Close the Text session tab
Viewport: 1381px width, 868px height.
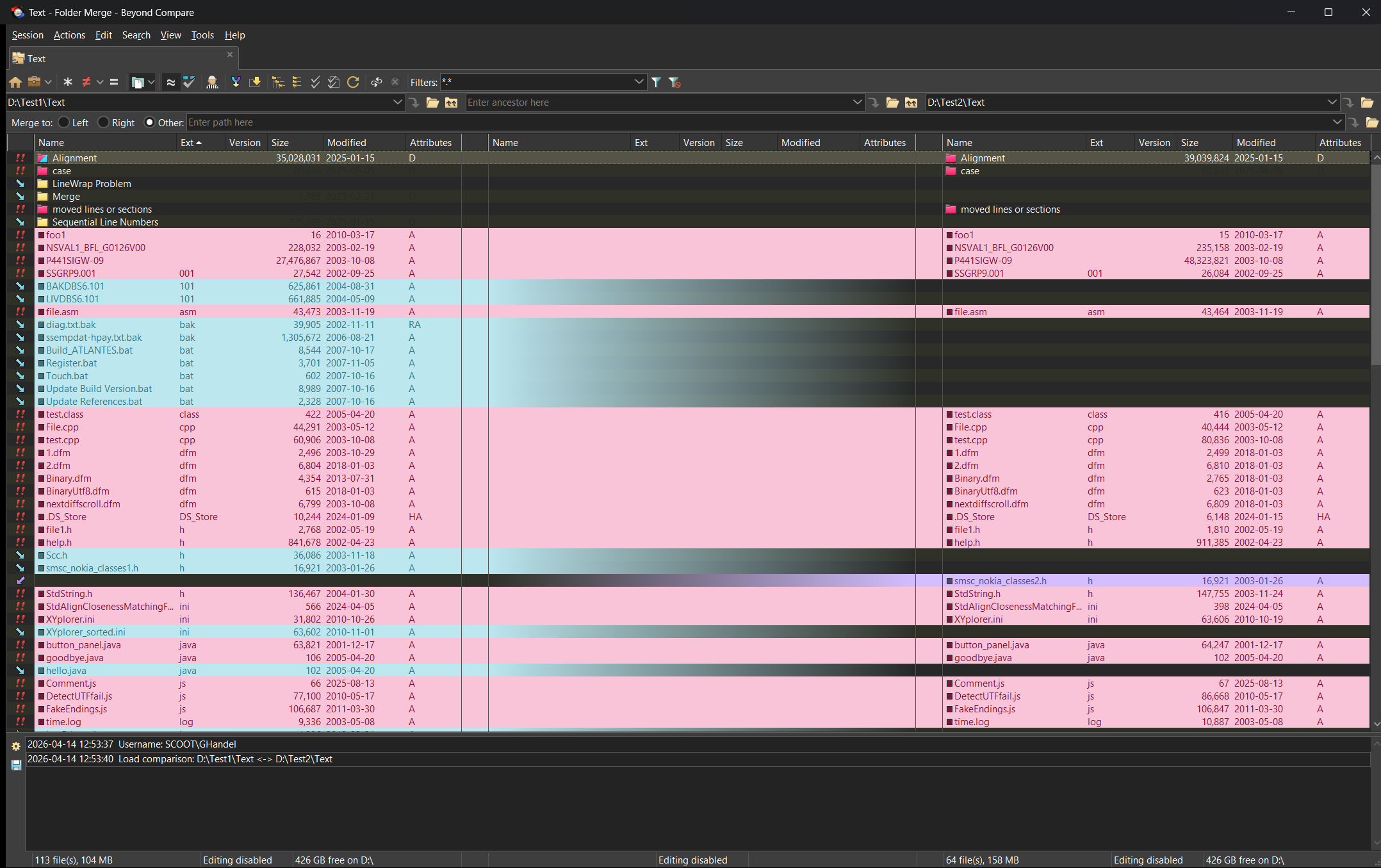(230, 55)
